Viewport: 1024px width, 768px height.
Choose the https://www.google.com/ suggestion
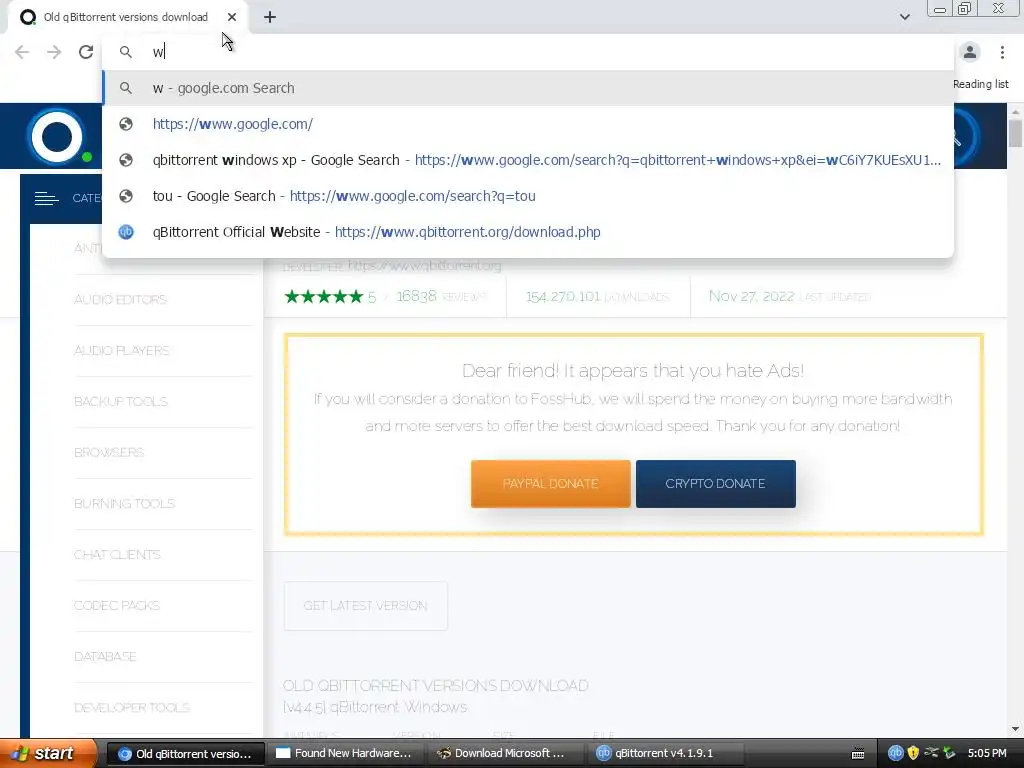pyautogui.click(x=528, y=124)
